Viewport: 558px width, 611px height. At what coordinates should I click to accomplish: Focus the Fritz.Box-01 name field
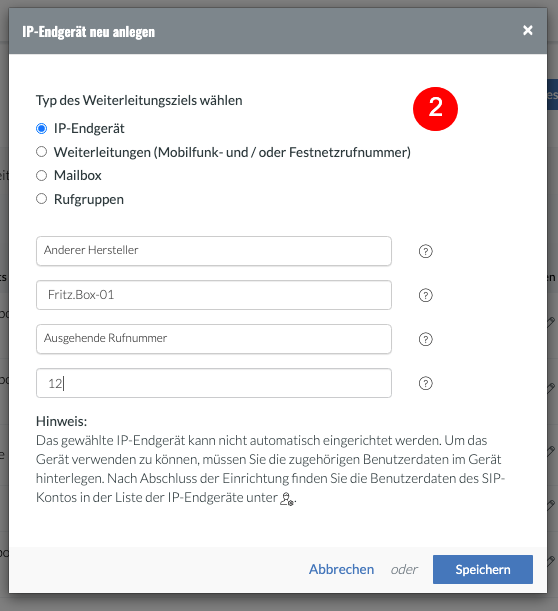coord(214,295)
